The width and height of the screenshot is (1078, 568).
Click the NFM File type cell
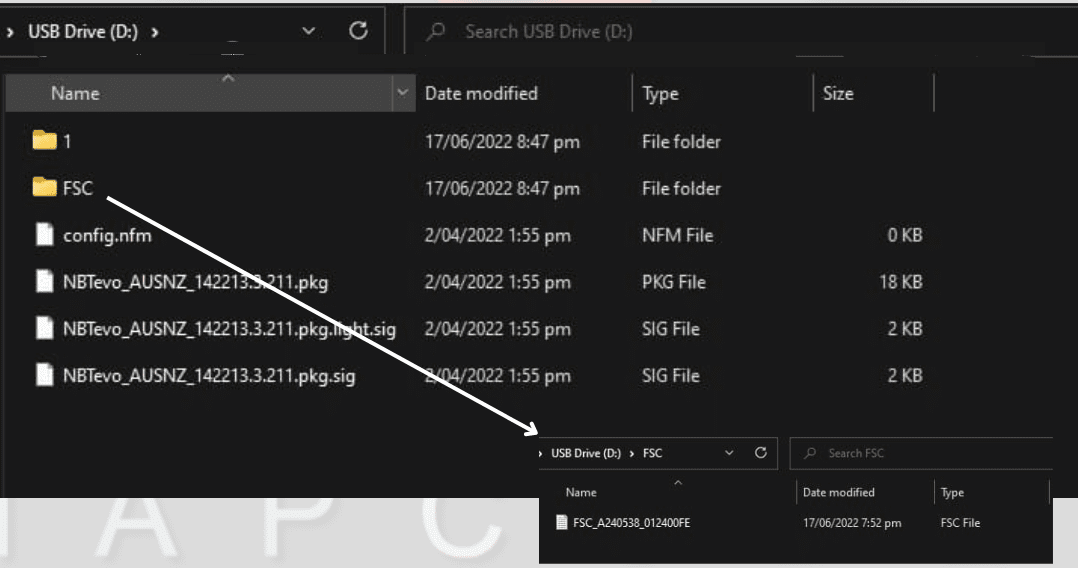coord(678,235)
